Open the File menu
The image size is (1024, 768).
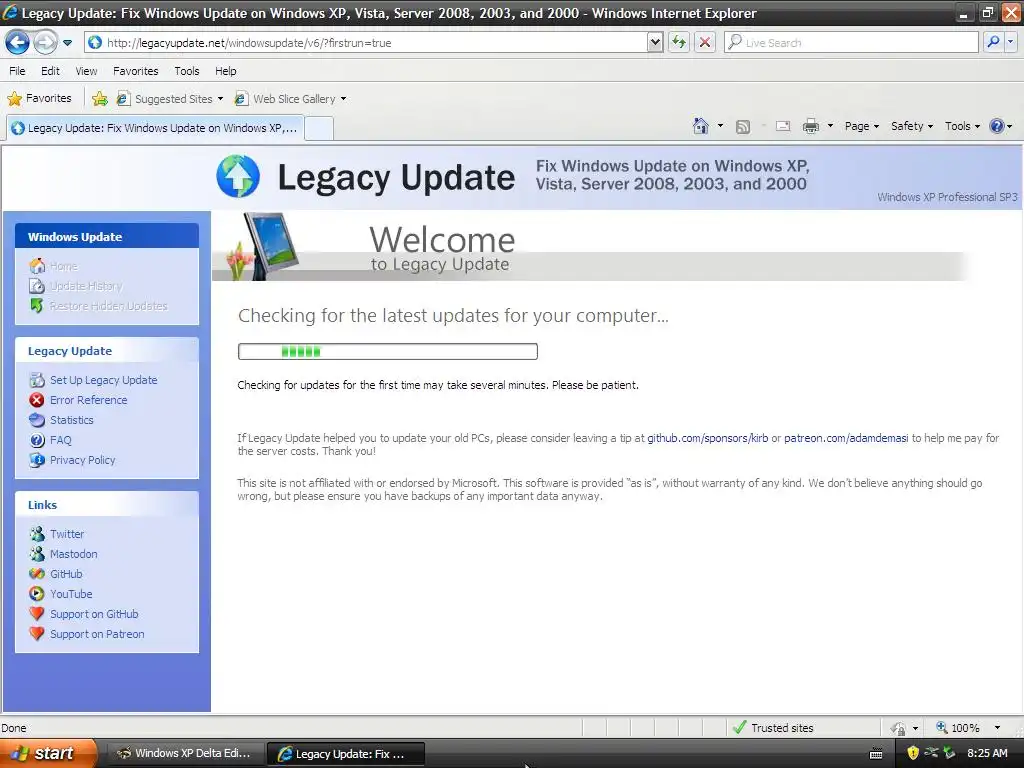(x=17, y=71)
